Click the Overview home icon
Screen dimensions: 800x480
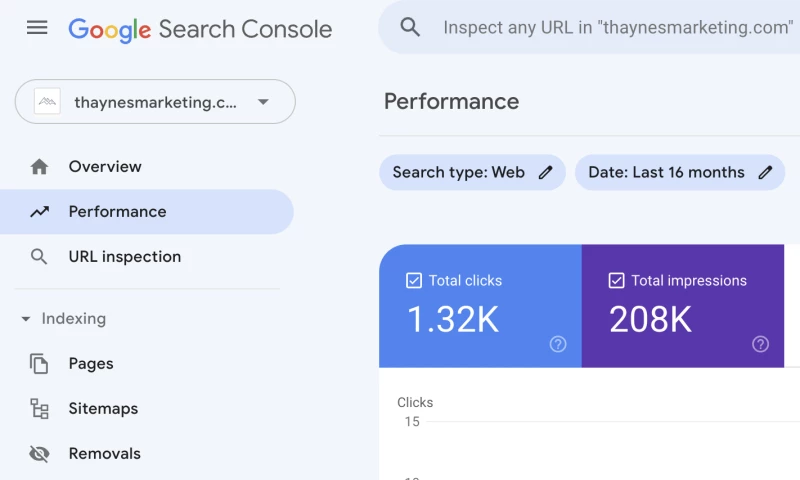pos(39,167)
